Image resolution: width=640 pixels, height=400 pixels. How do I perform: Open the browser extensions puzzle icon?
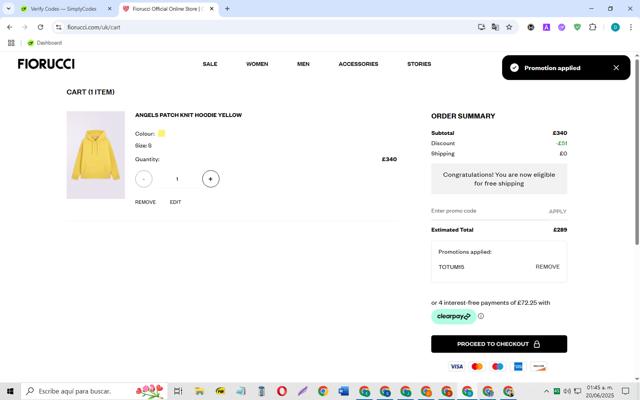[593, 27]
